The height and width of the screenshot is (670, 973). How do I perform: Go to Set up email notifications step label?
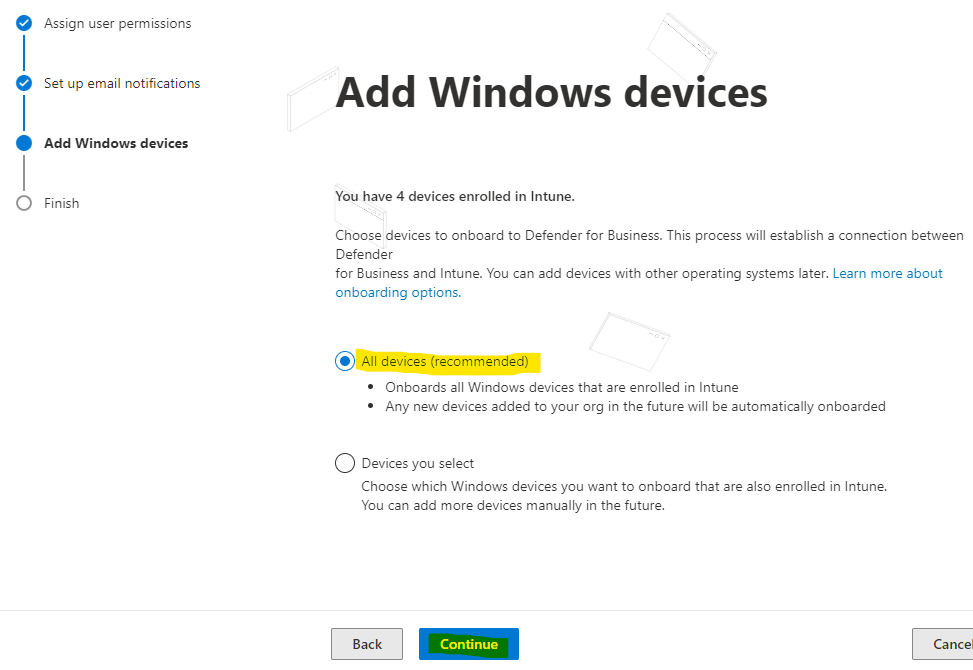coord(122,83)
